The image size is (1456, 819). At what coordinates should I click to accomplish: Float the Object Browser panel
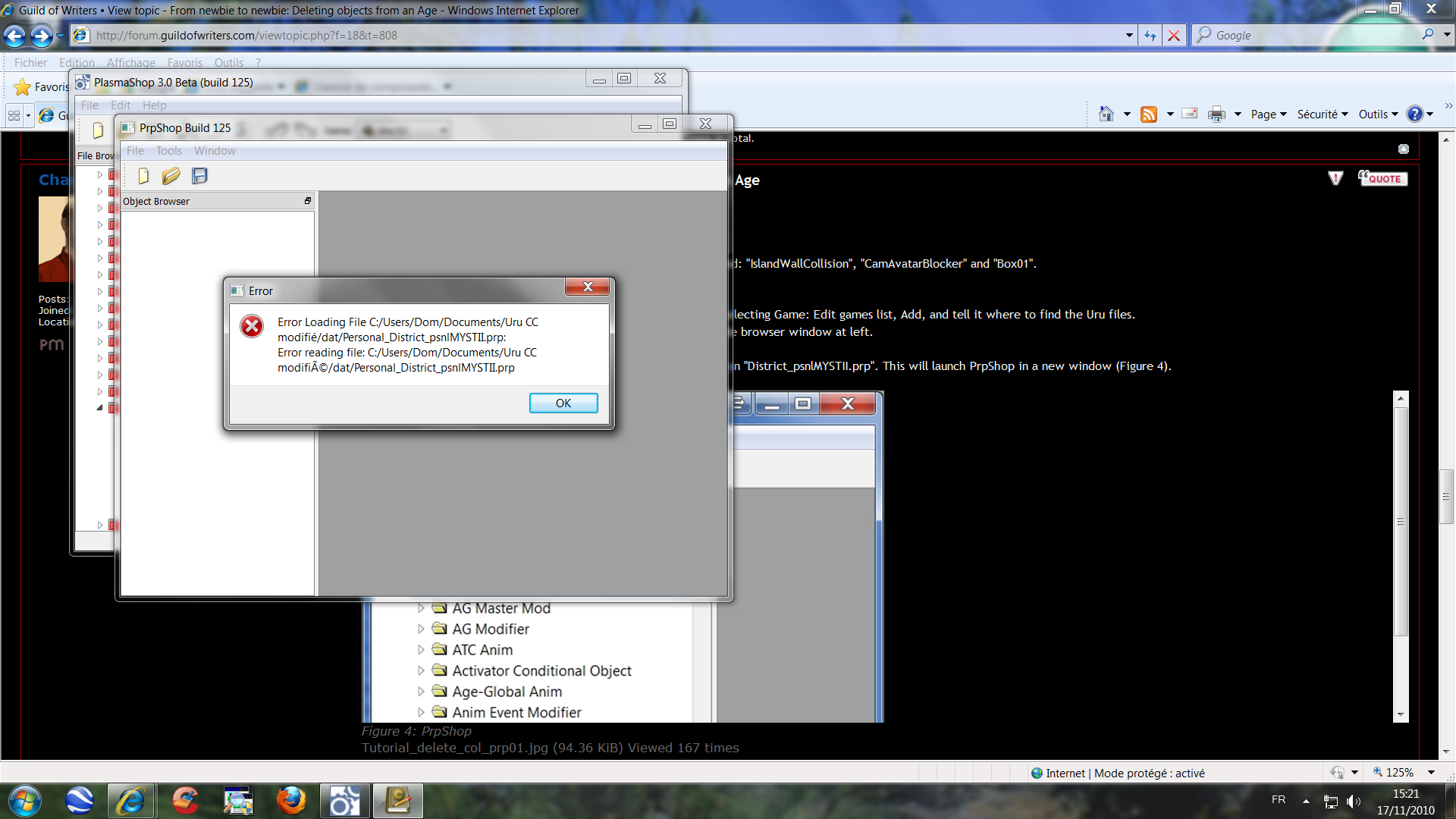tap(308, 201)
